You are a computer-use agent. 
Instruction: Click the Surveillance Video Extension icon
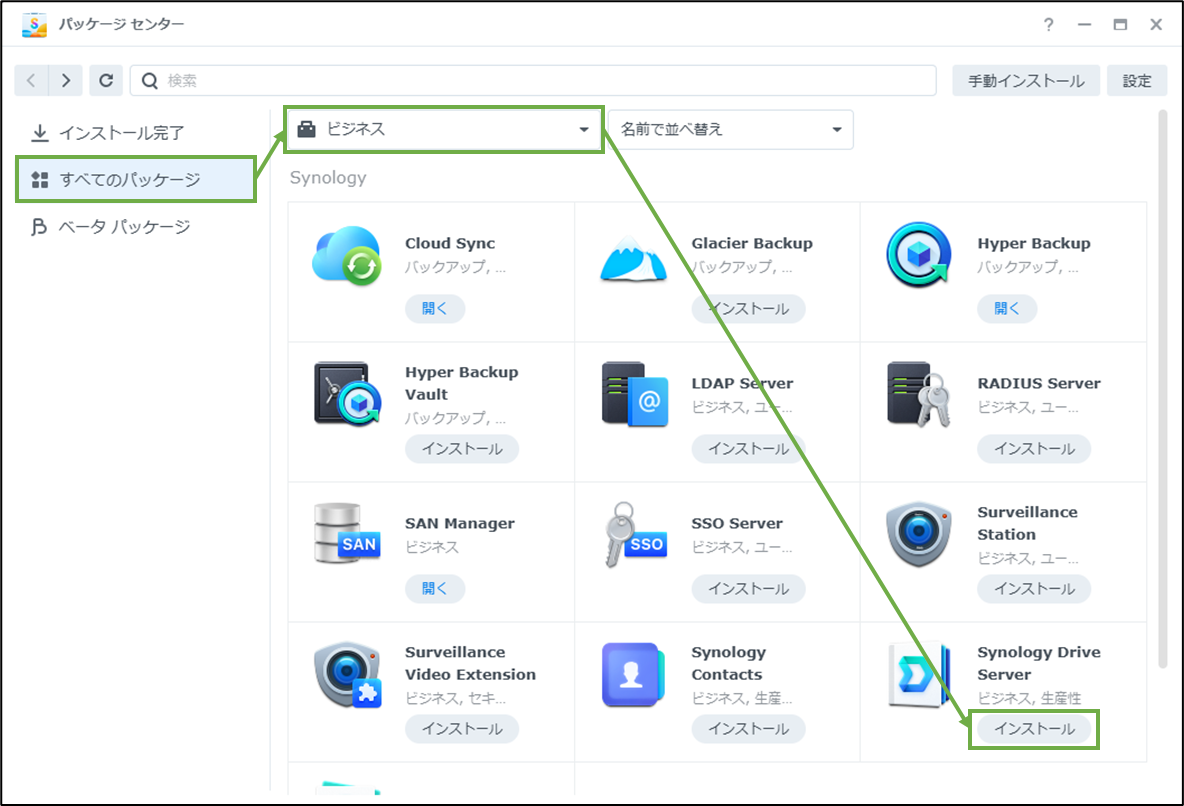(x=347, y=674)
